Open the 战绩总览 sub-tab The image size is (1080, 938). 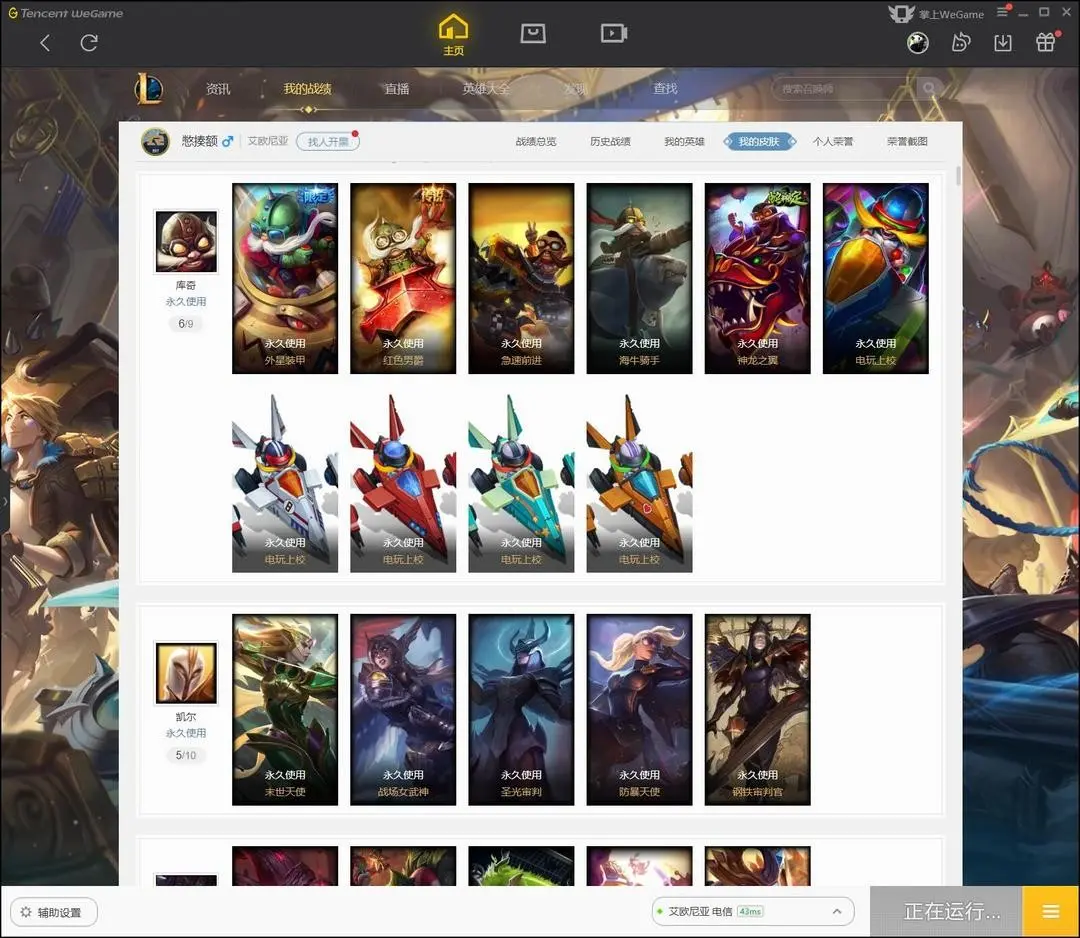click(x=536, y=142)
